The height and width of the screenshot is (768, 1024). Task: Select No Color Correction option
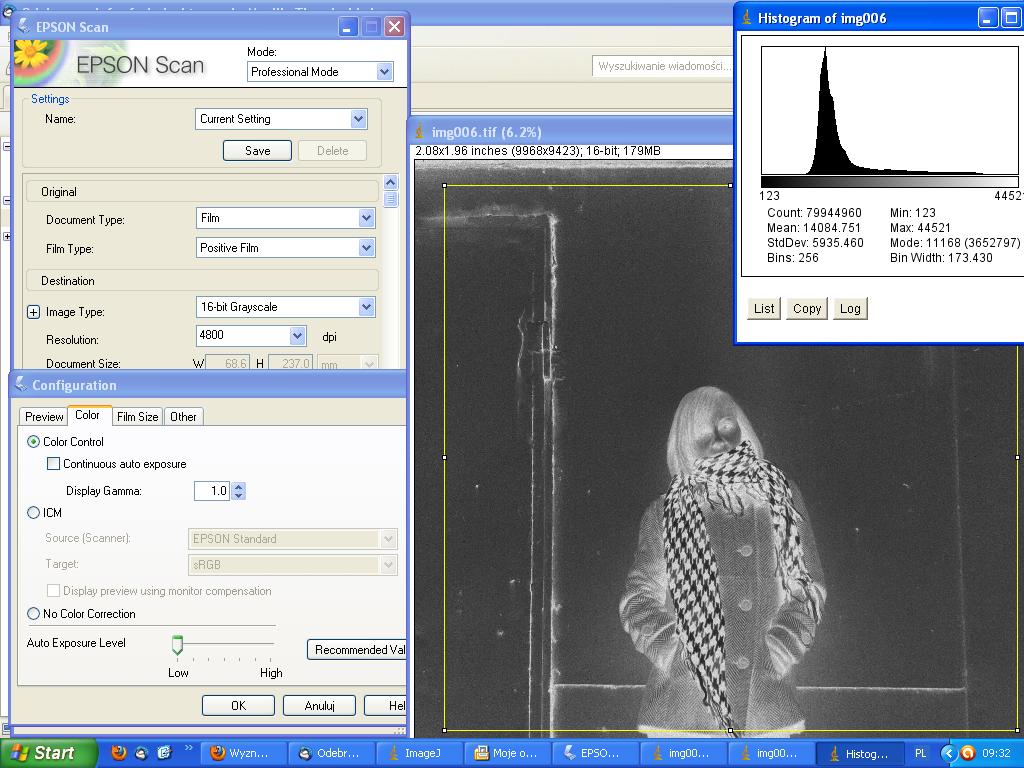tap(34, 614)
